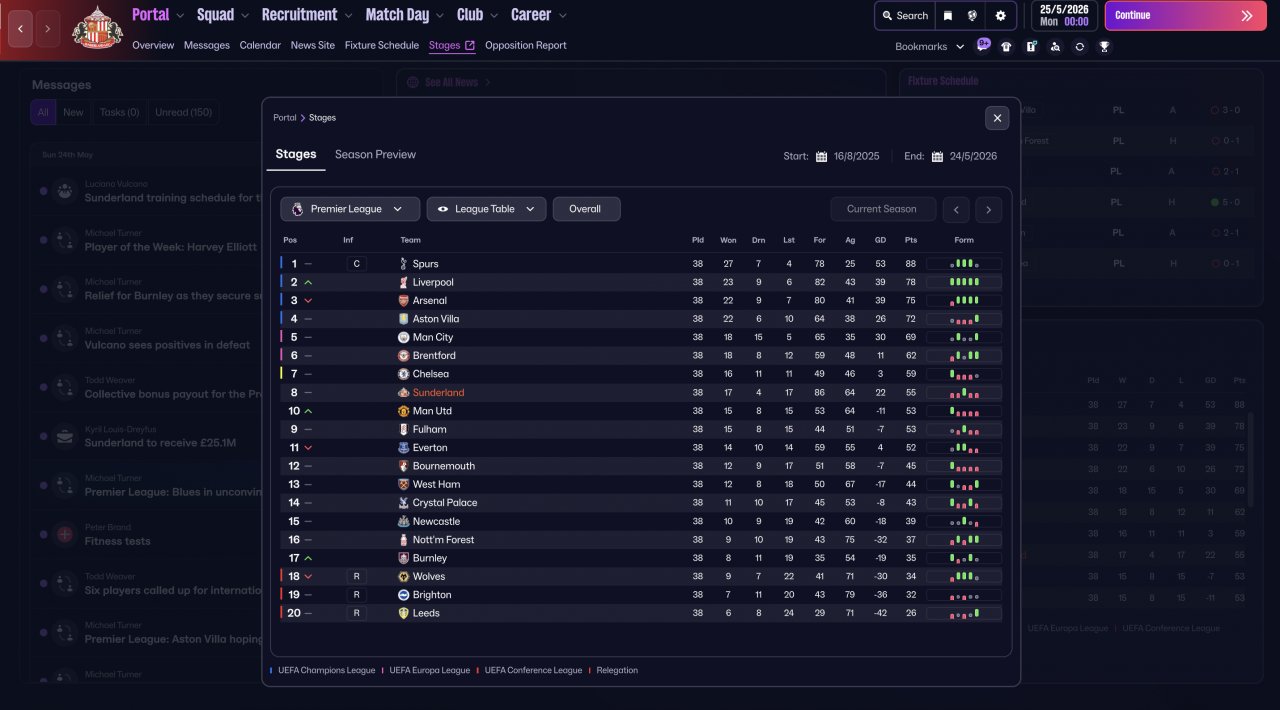Open the Overview sub-tab
Screen dimensions: 1280x710
[x=153, y=45]
